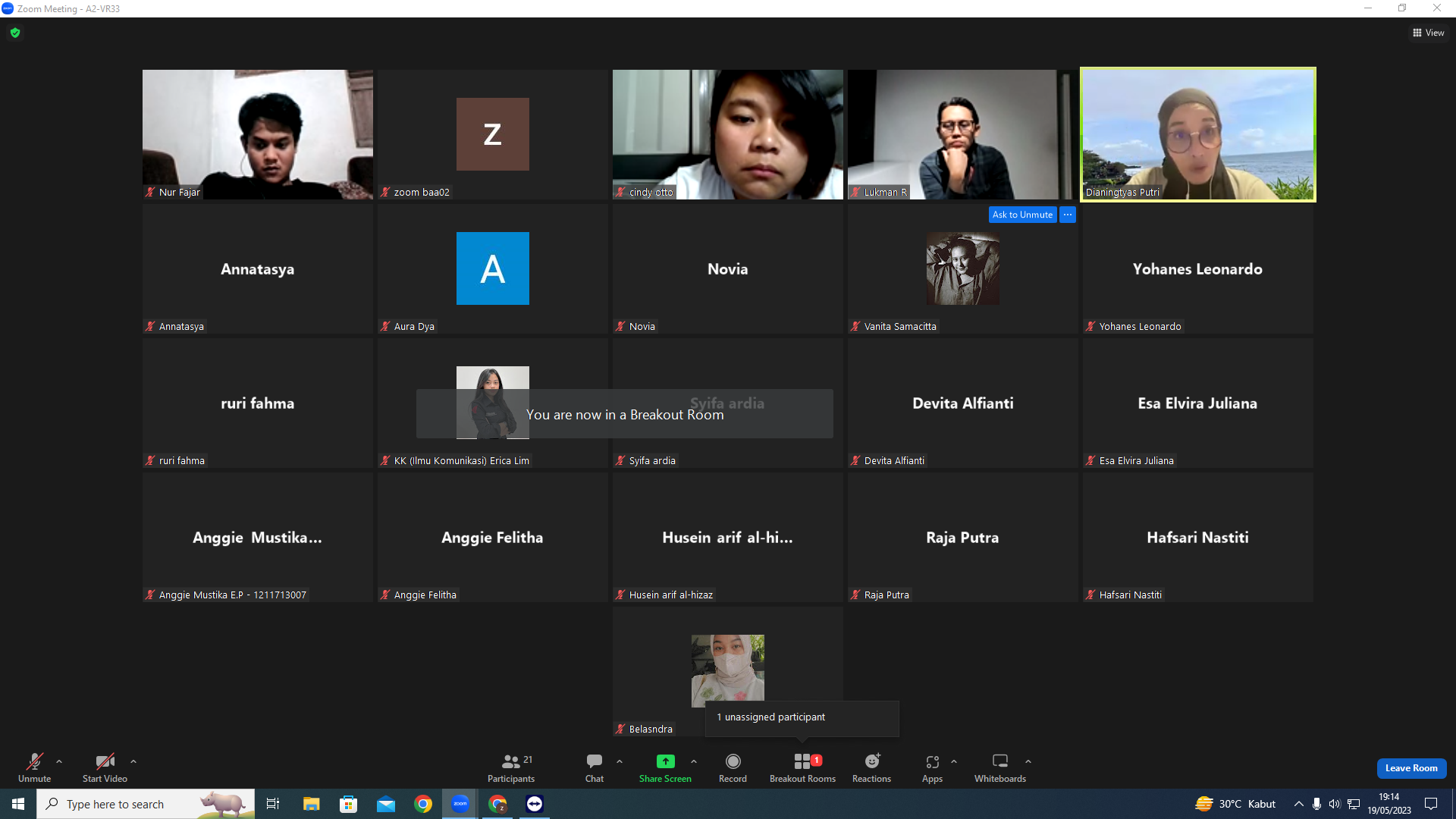Click the green meeting security shield icon
The height and width of the screenshot is (819, 1456).
pos(15,33)
